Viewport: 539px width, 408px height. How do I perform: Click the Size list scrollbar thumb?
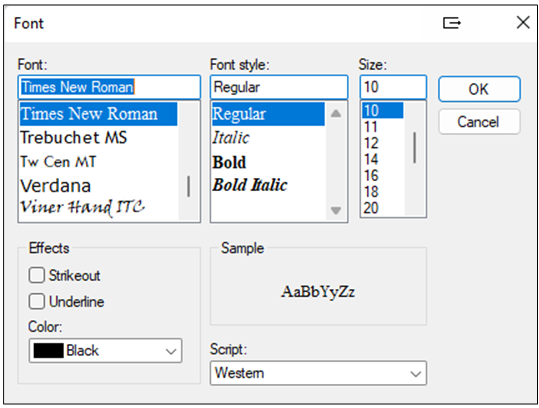415,148
